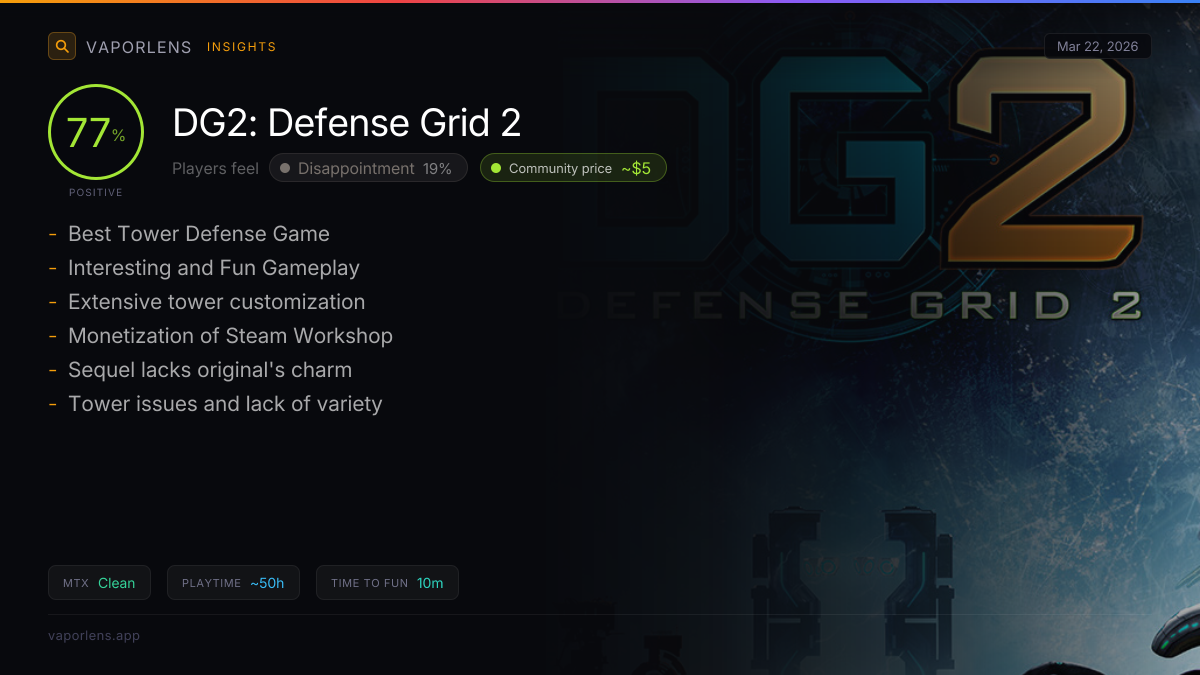Click the grey dot in the Disappointment pill
Screen dimensions: 1200x675
point(285,169)
